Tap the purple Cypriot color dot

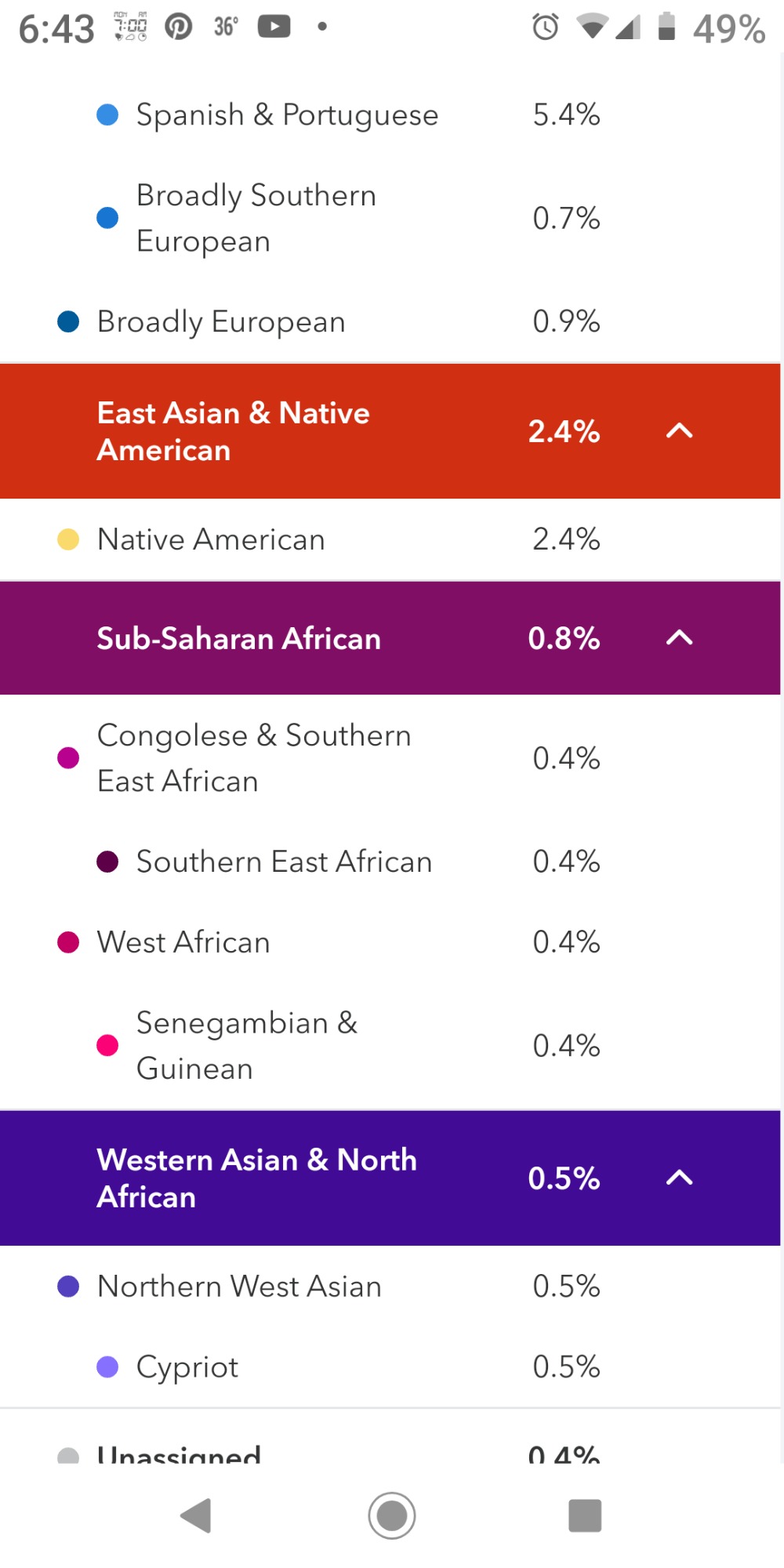point(107,1367)
